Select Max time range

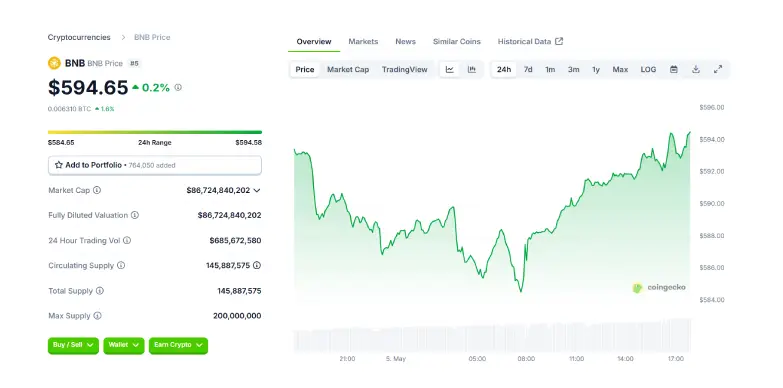pyautogui.click(x=620, y=69)
